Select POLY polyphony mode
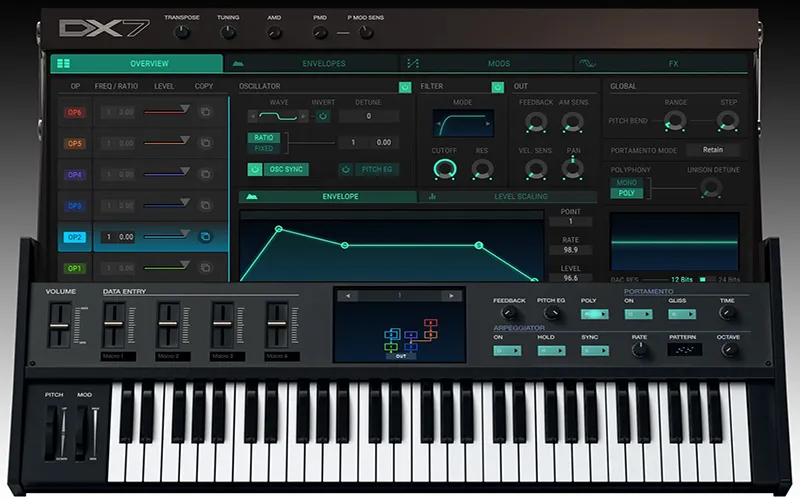The image size is (800, 500). click(x=627, y=193)
